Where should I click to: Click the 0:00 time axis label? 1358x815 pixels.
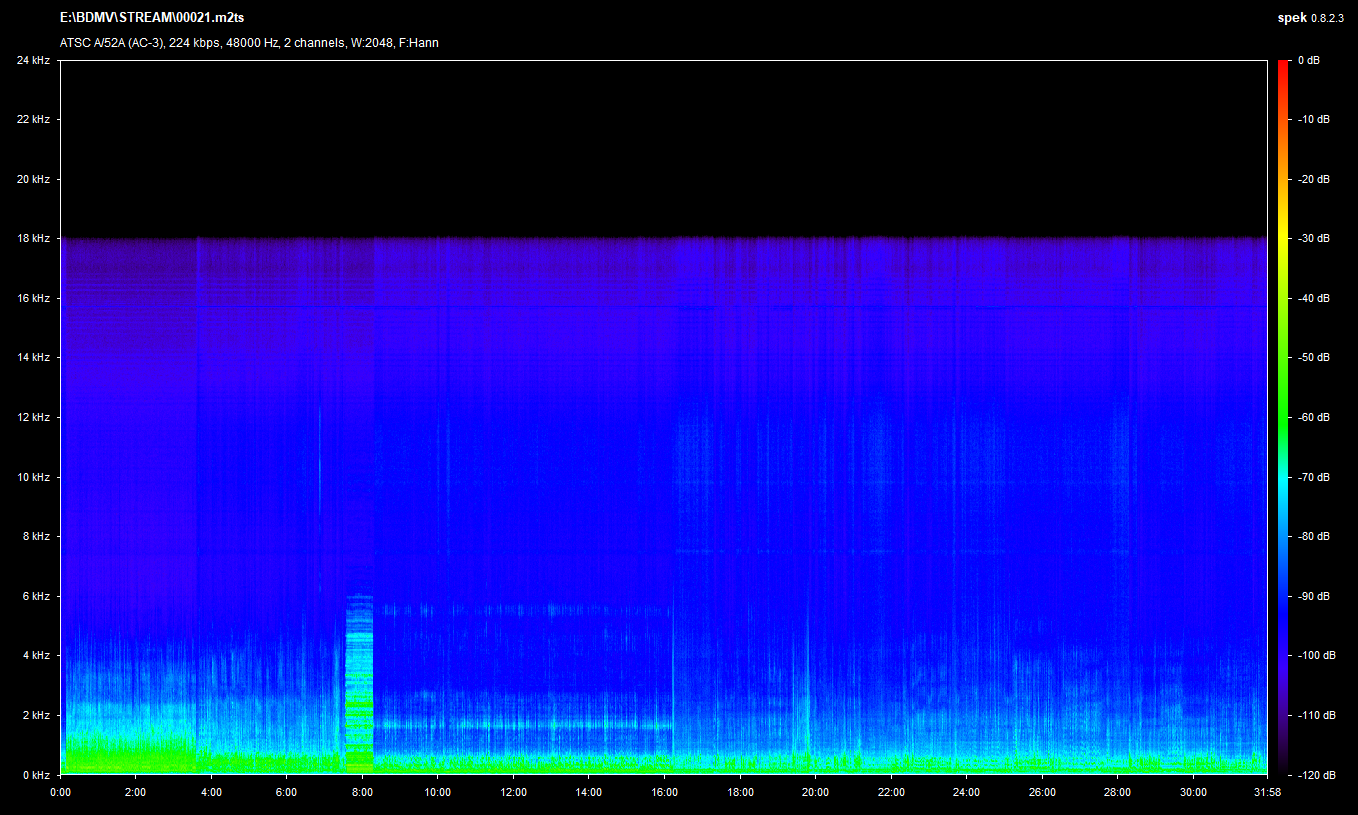[60, 792]
